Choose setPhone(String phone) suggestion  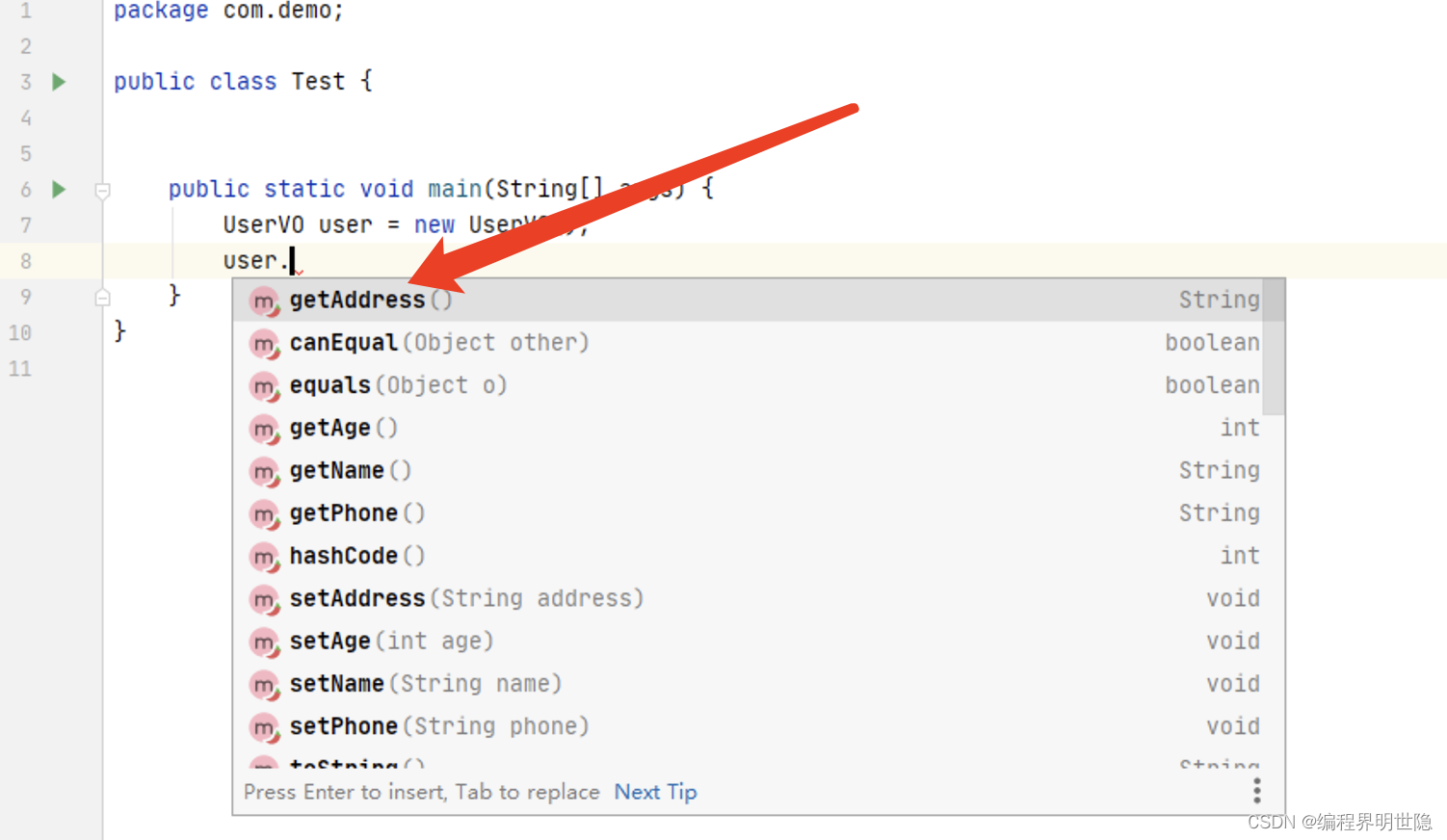750,726
